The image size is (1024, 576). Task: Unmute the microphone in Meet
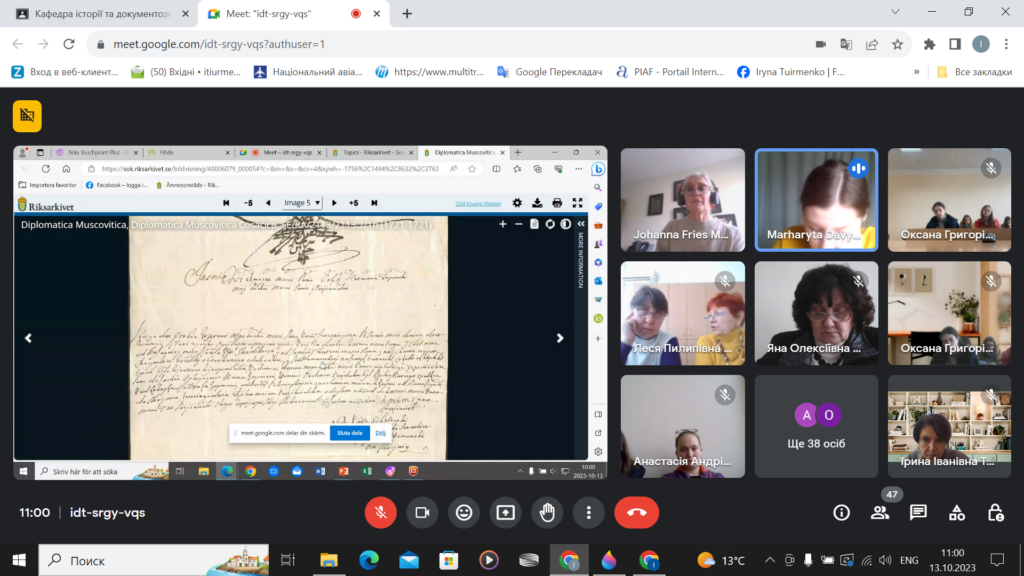point(380,512)
